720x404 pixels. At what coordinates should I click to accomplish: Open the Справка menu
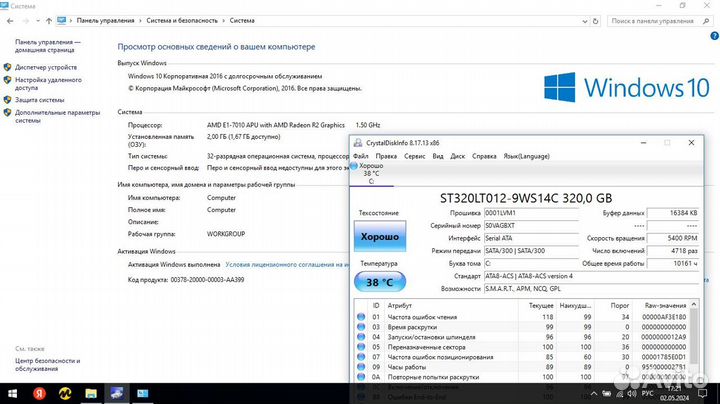click(484, 156)
